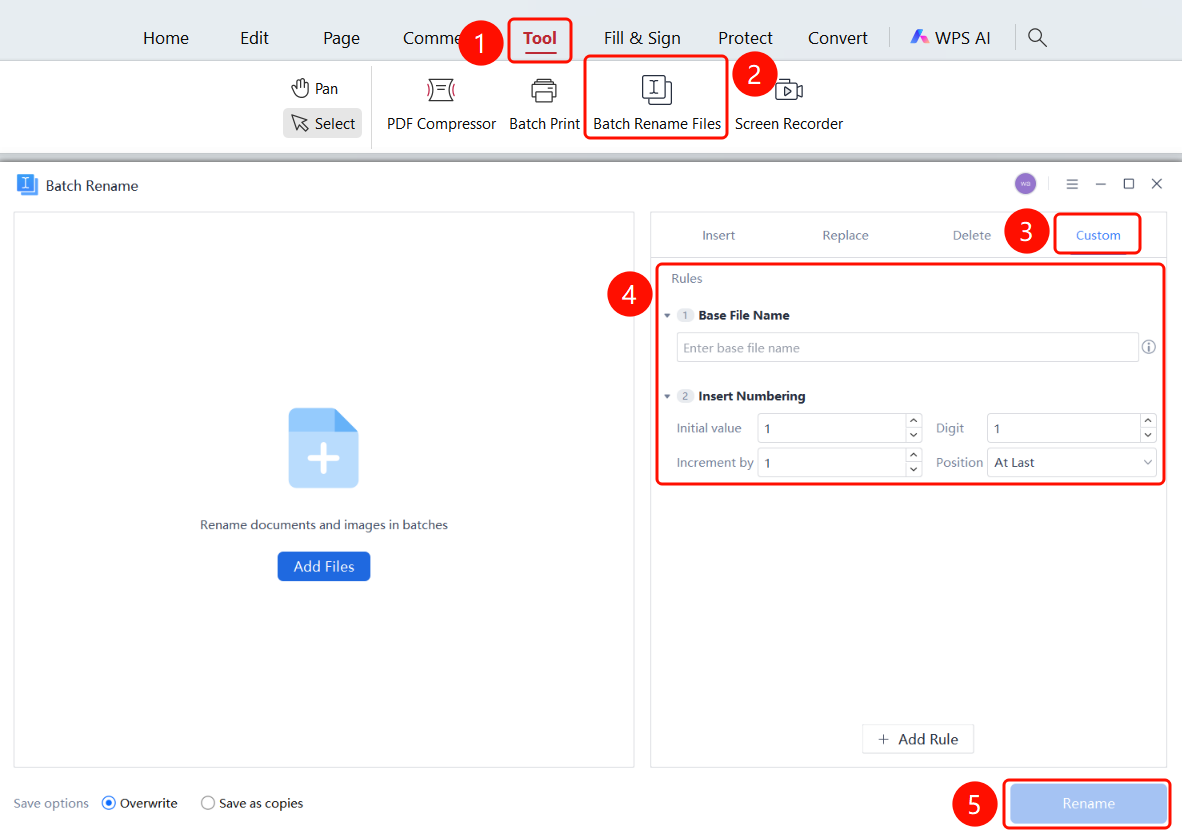This screenshot has width=1182, height=836.
Task: Click the Rename button
Action: pyautogui.click(x=1088, y=804)
